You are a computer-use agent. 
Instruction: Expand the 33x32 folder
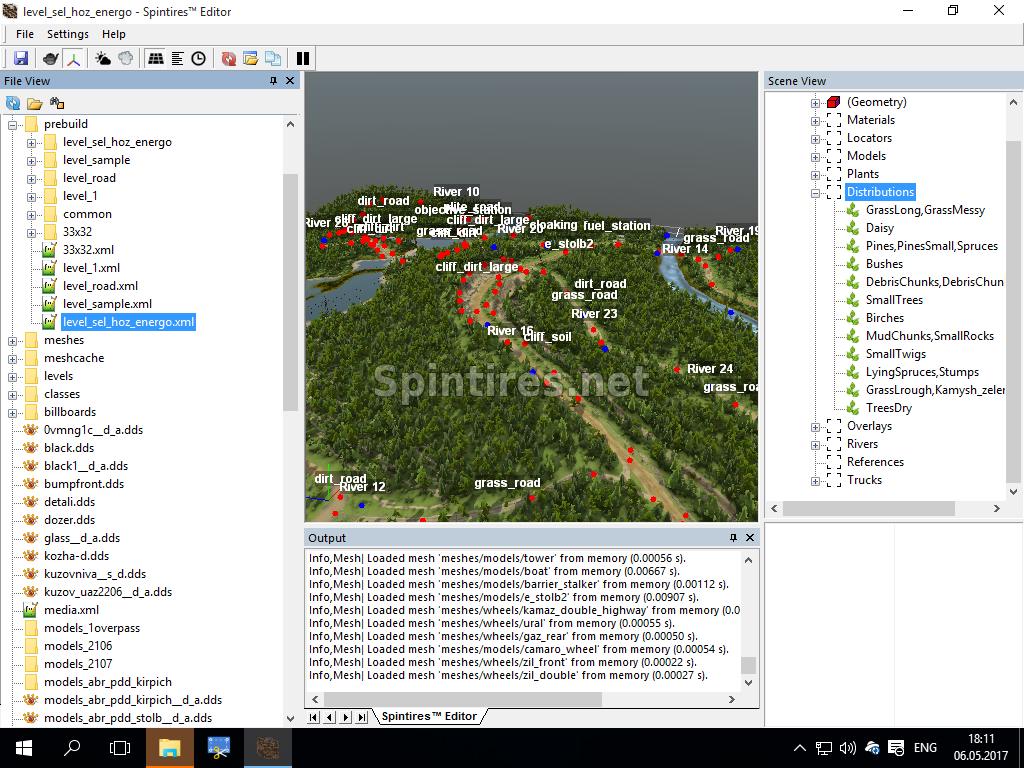tap(31, 232)
